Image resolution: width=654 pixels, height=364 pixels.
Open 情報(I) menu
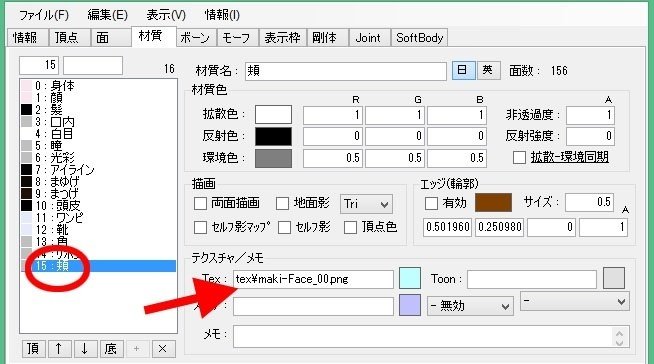[x=222, y=15]
